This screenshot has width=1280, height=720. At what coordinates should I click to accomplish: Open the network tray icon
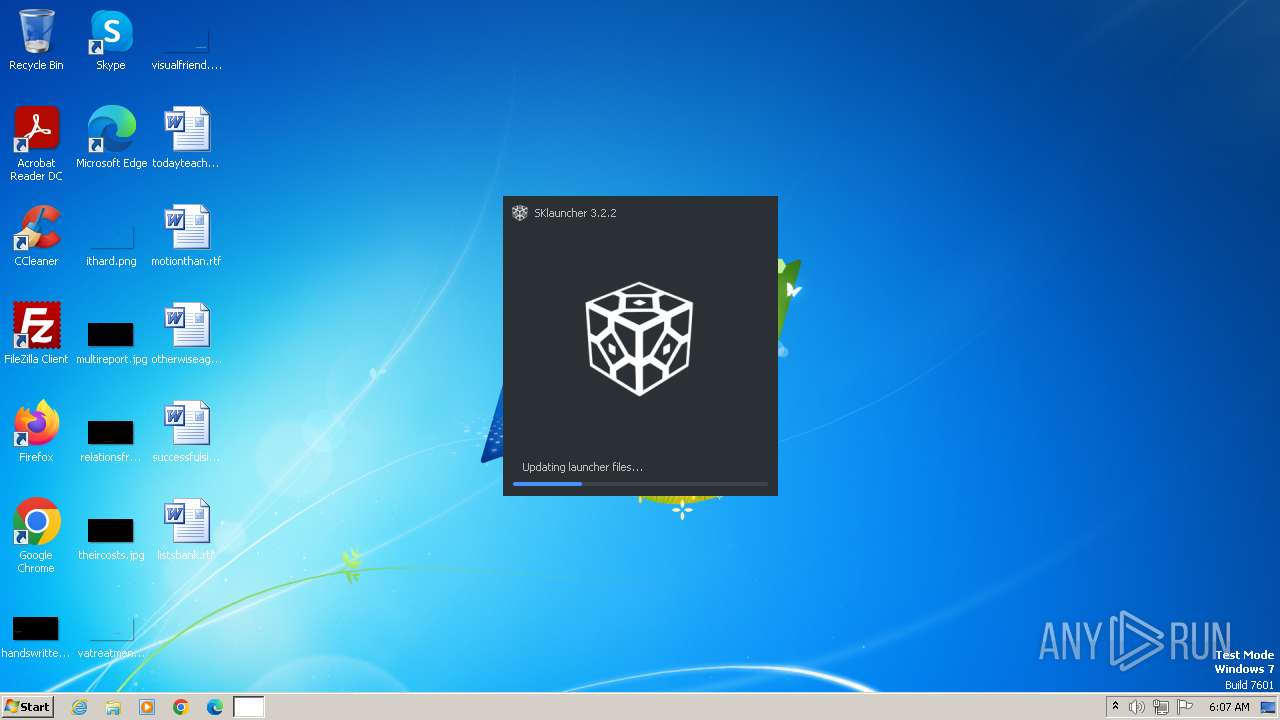[1161, 707]
